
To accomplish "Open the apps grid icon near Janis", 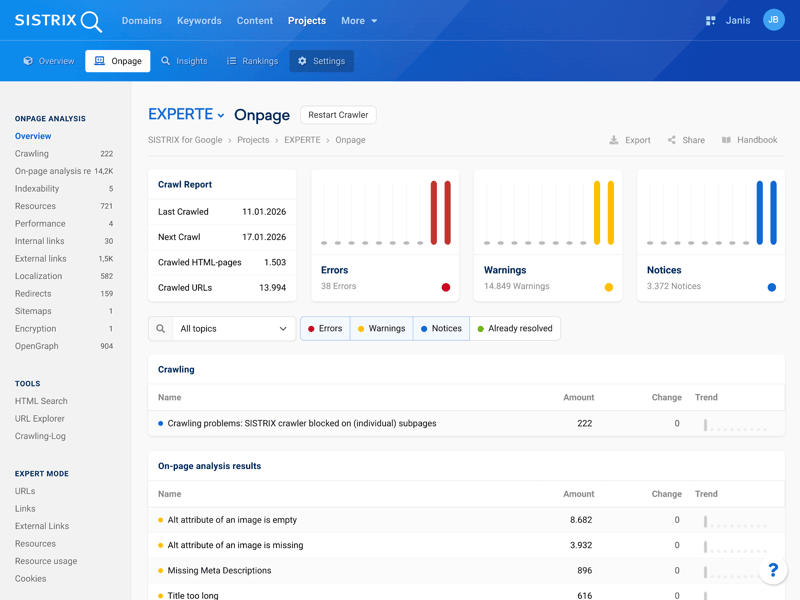I will (x=710, y=21).
